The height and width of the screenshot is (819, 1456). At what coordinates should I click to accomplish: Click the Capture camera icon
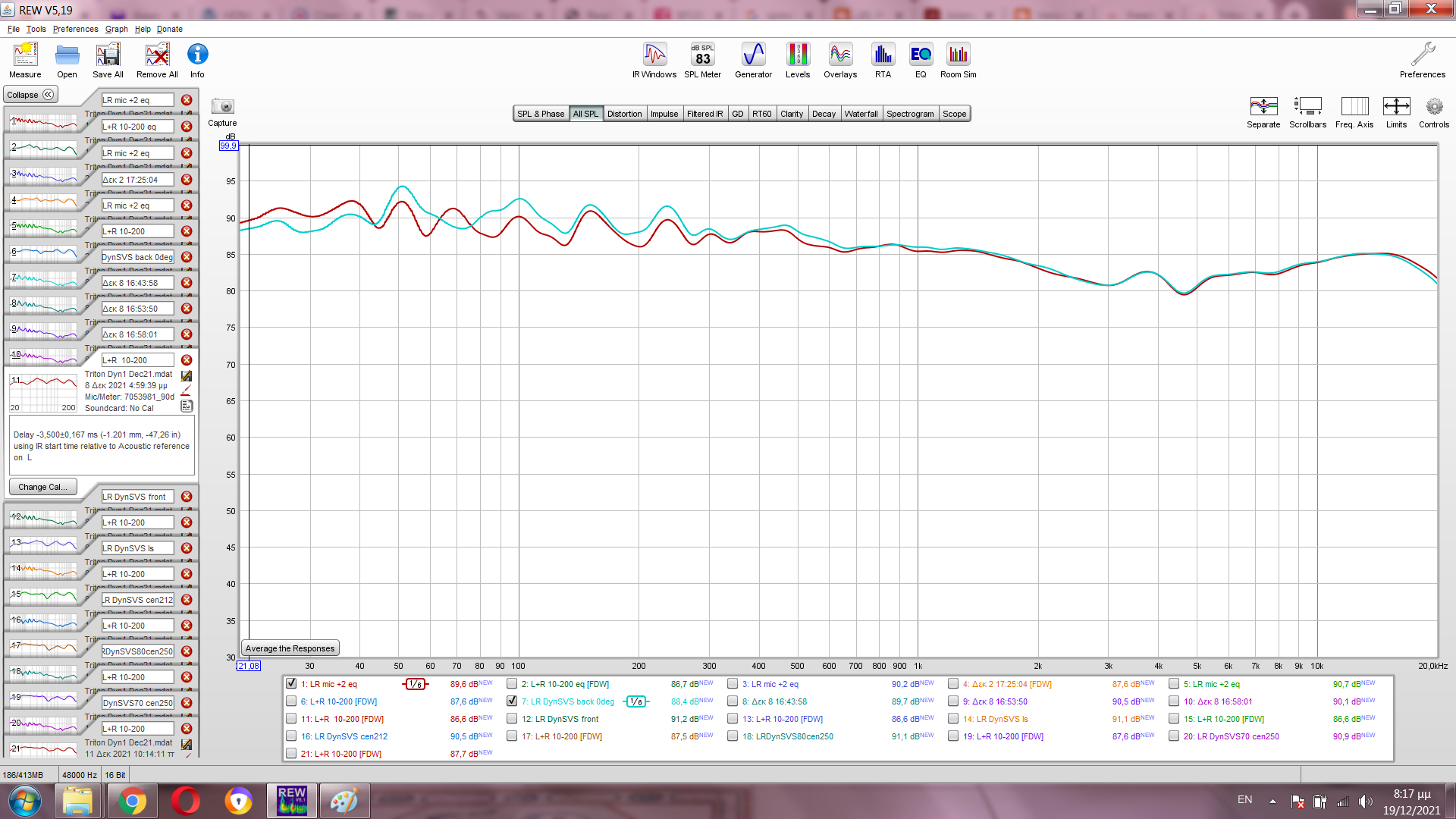pos(222,107)
